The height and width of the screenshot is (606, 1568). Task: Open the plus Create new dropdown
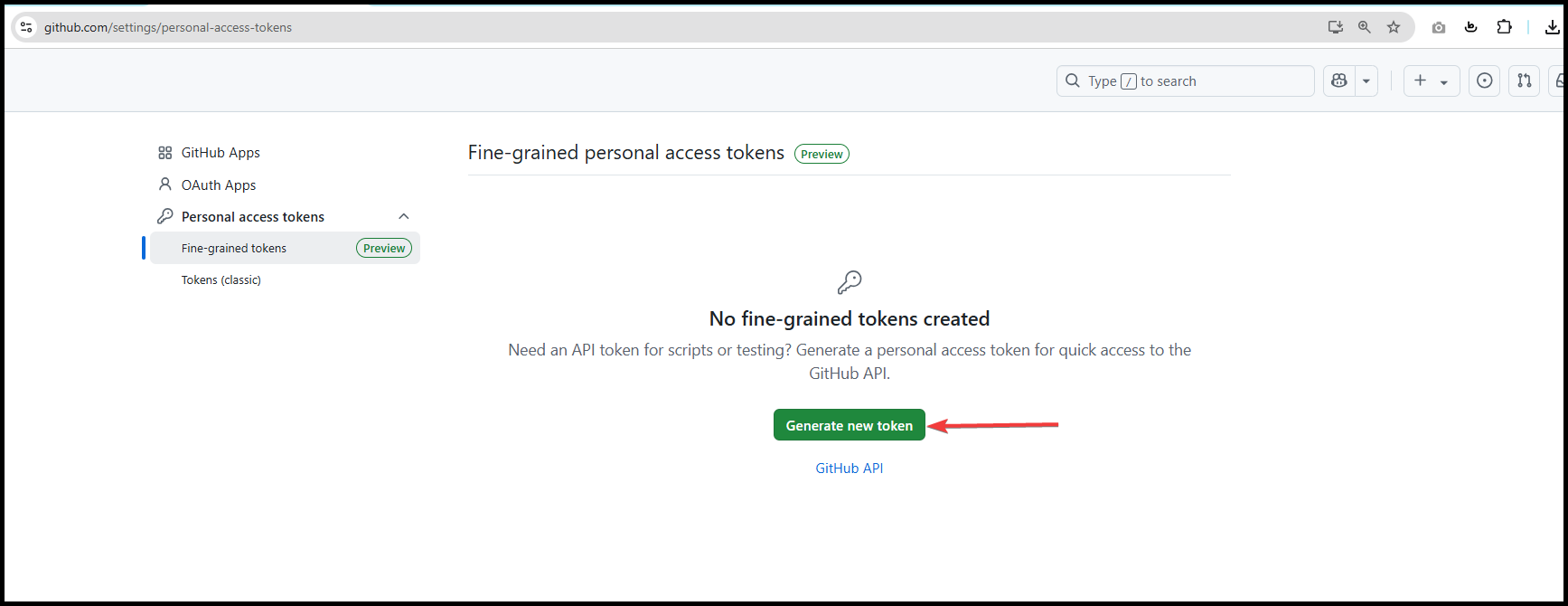pos(1432,80)
